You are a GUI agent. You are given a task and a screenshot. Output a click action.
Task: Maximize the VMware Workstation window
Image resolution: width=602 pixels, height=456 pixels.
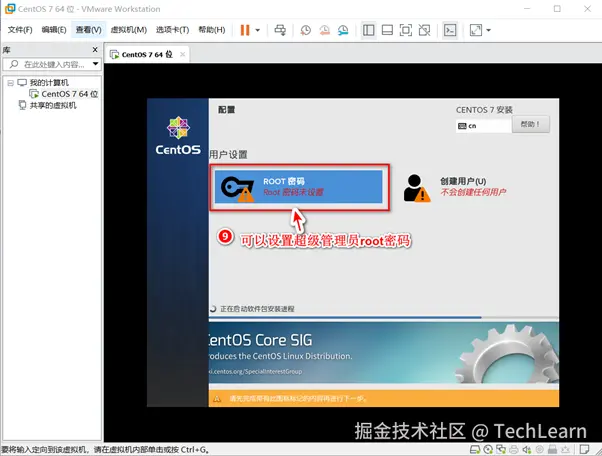coord(557,8)
